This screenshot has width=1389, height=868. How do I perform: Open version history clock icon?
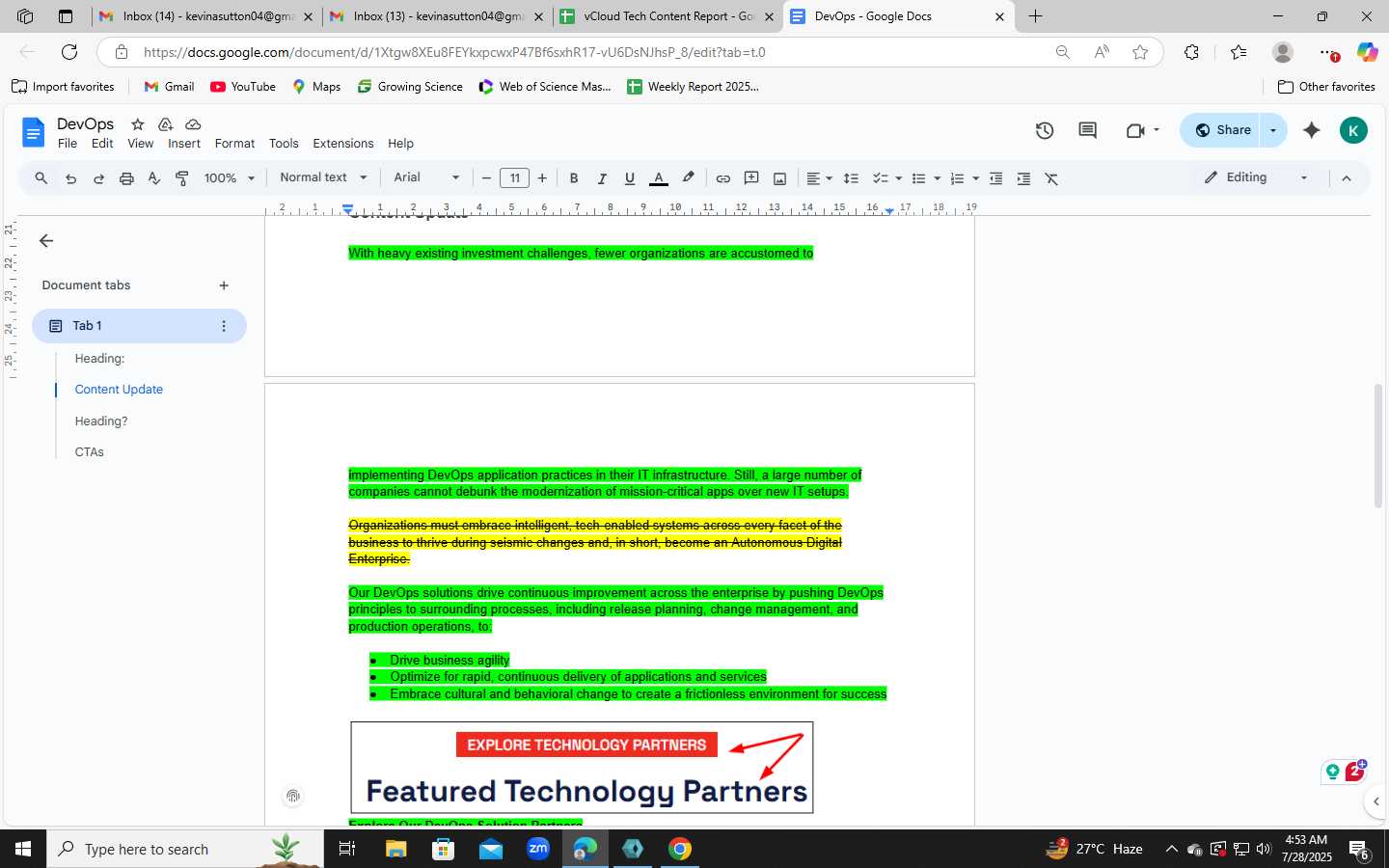[1045, 130]
